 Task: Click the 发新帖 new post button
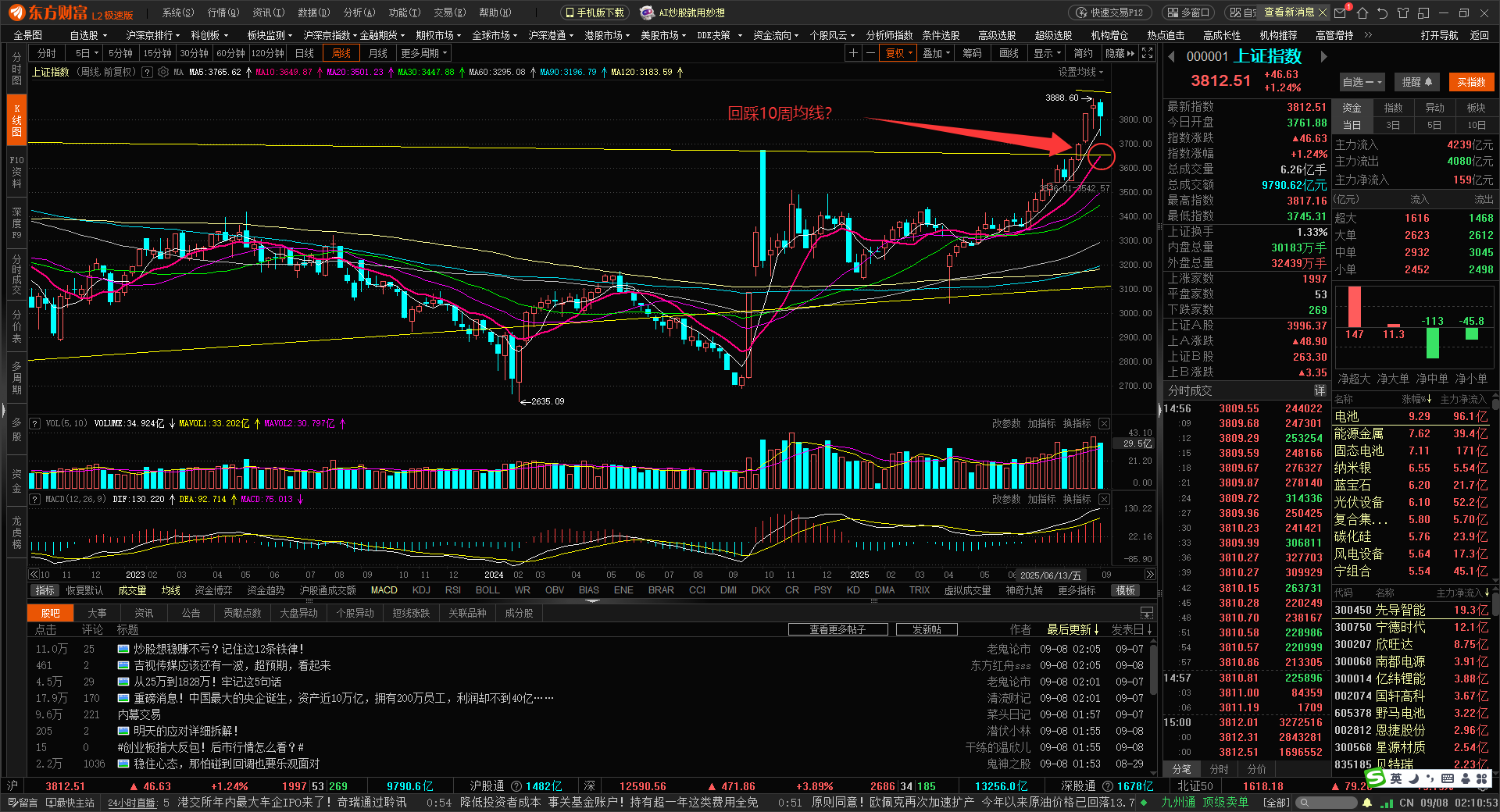coord(927,629)
